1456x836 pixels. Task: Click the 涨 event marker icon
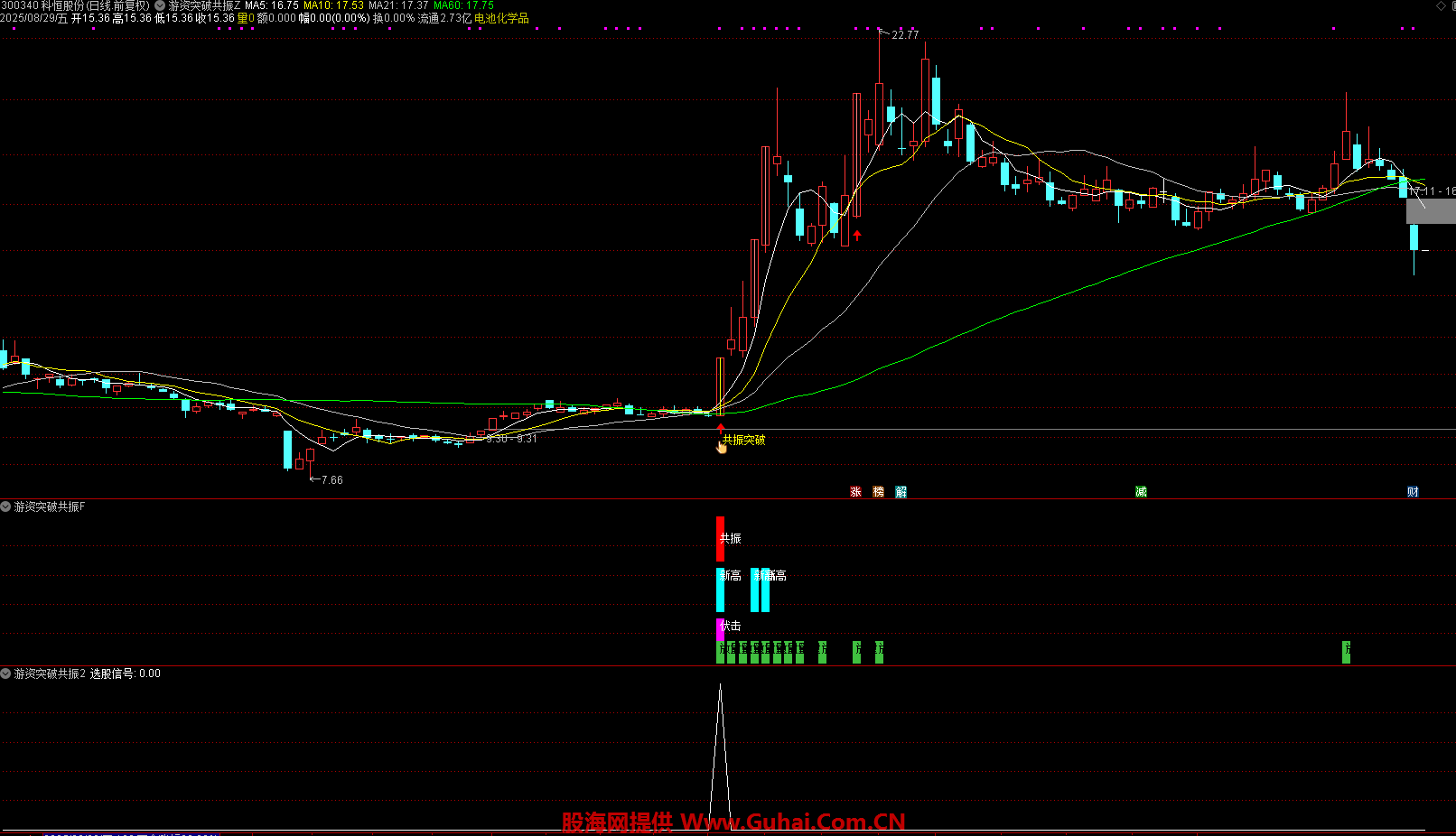click(x=855, y=492)
